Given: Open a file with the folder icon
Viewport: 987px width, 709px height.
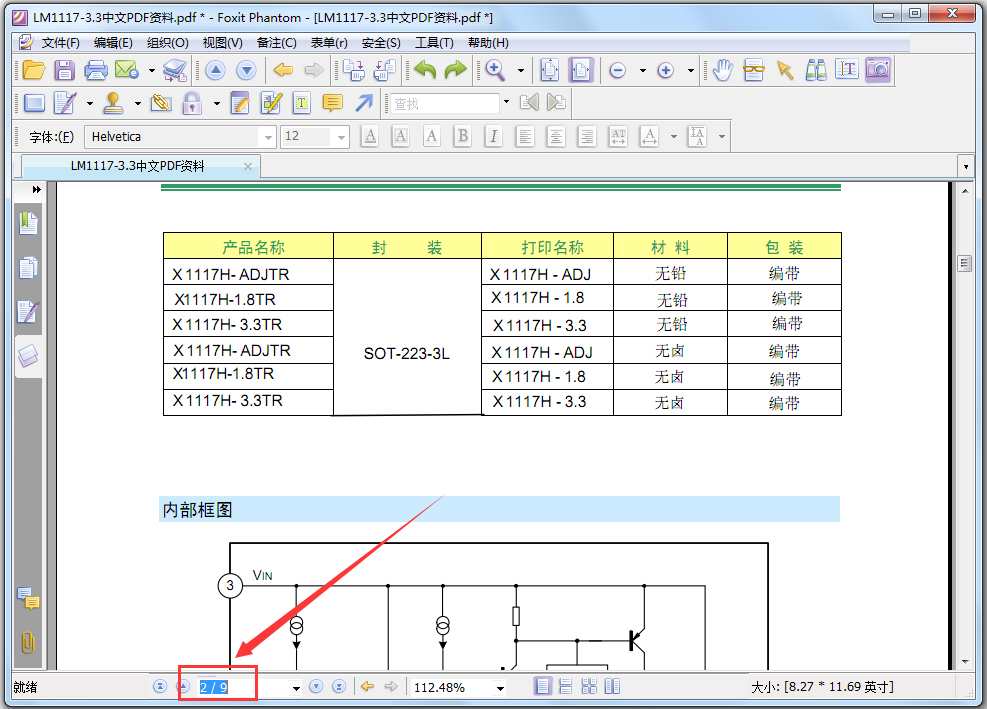Looking at the screenshot, I should pyautogui.click(x=34, y=70).
